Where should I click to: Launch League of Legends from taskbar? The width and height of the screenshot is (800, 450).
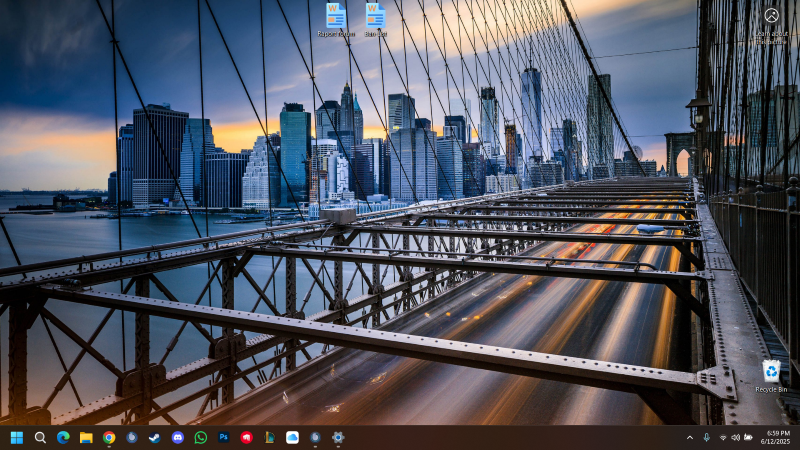[x=269, y=437]
